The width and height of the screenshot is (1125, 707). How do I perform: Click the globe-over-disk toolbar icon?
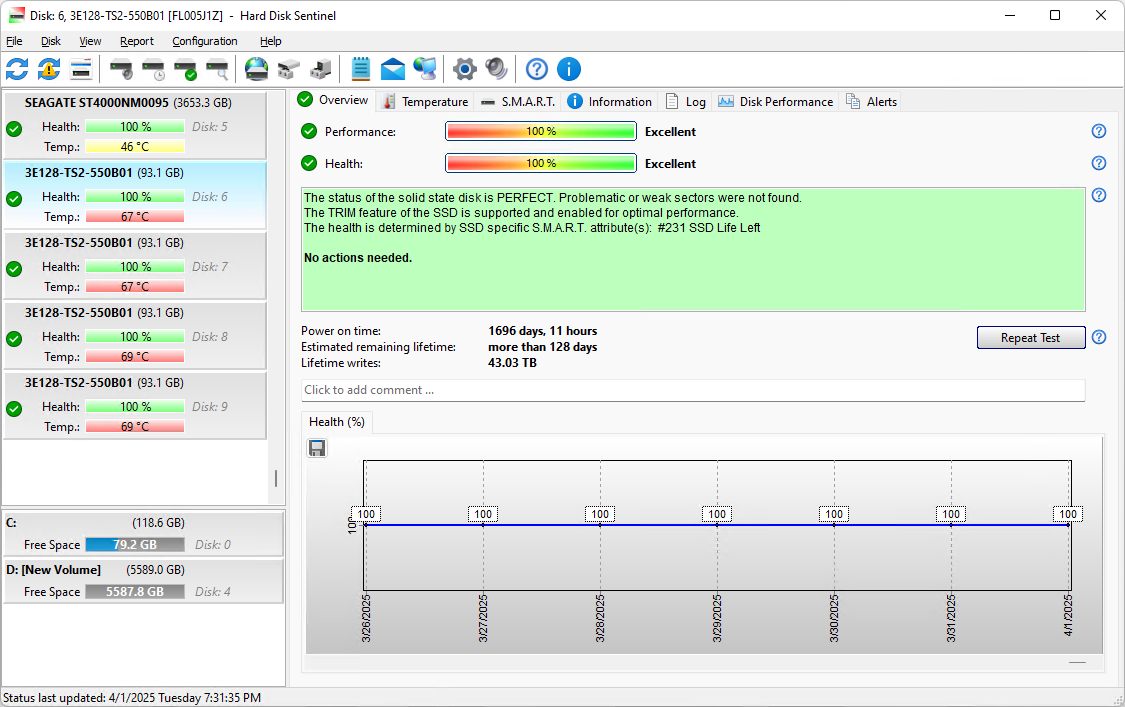[x=256, y=70]
